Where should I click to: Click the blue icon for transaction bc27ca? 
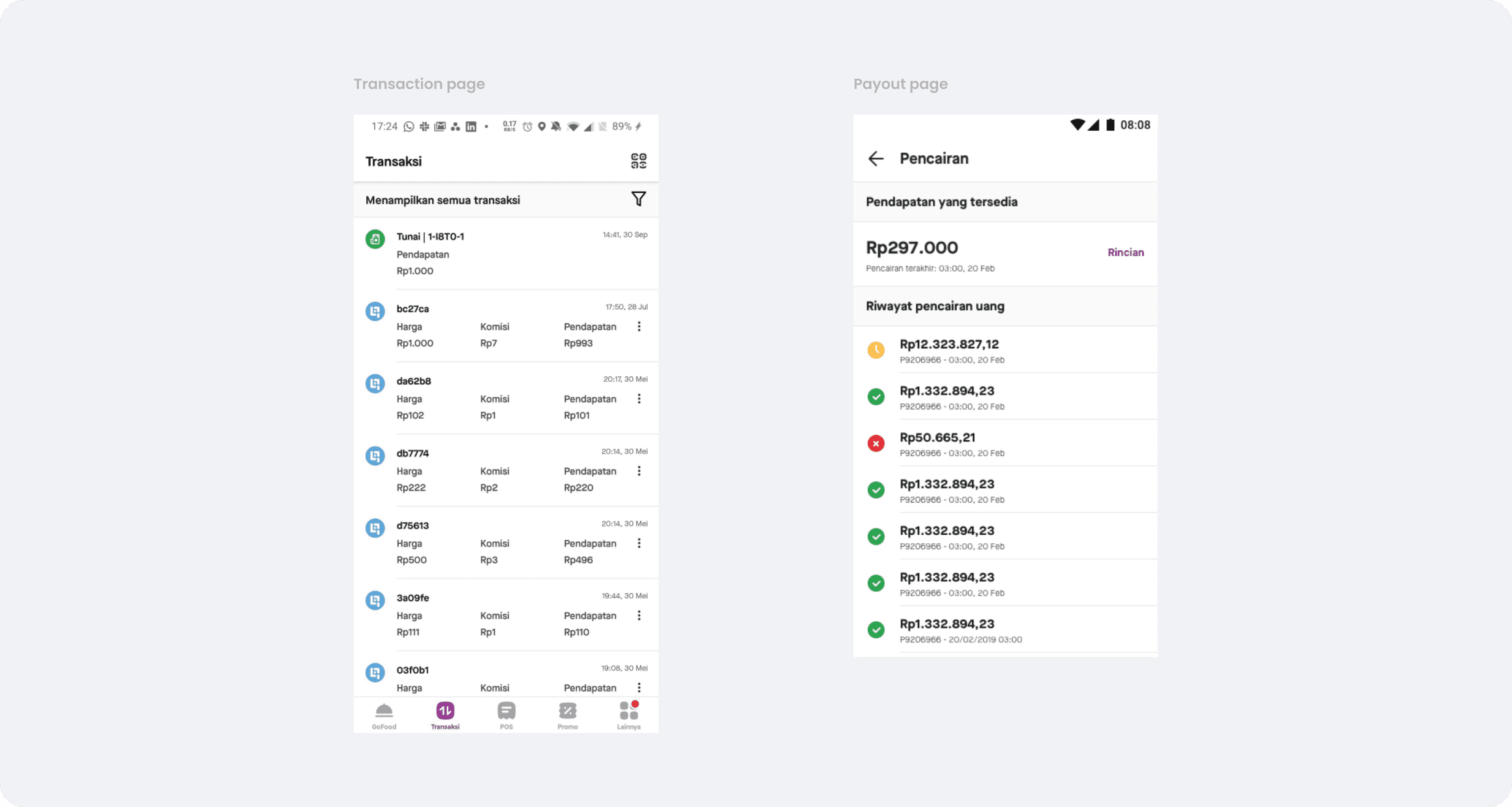[375, 311]
